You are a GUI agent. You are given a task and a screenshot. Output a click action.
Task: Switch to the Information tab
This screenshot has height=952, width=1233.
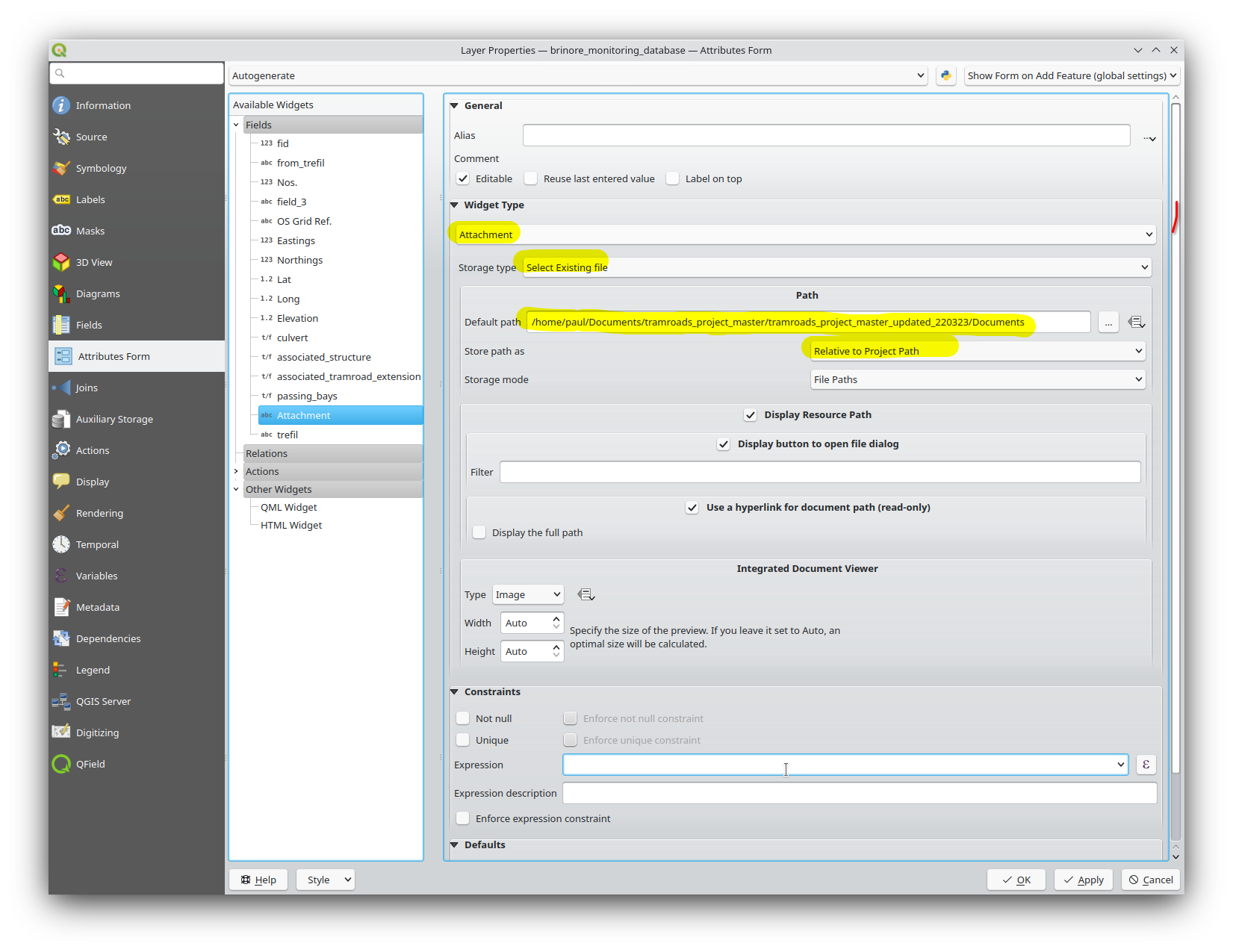pos(102,105)
